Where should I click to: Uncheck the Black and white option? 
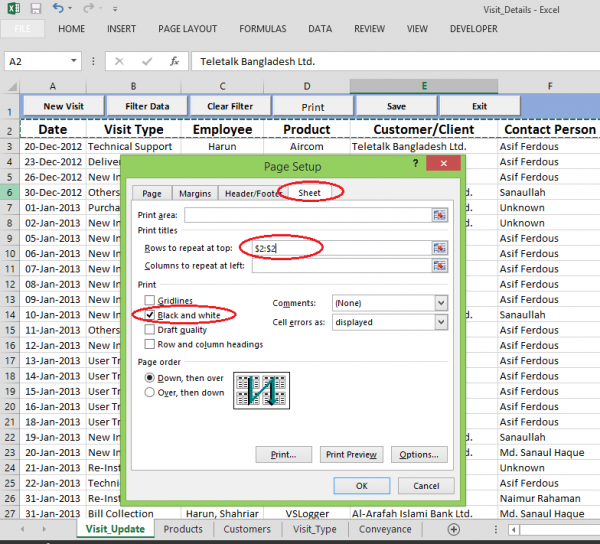click(150, 315)
